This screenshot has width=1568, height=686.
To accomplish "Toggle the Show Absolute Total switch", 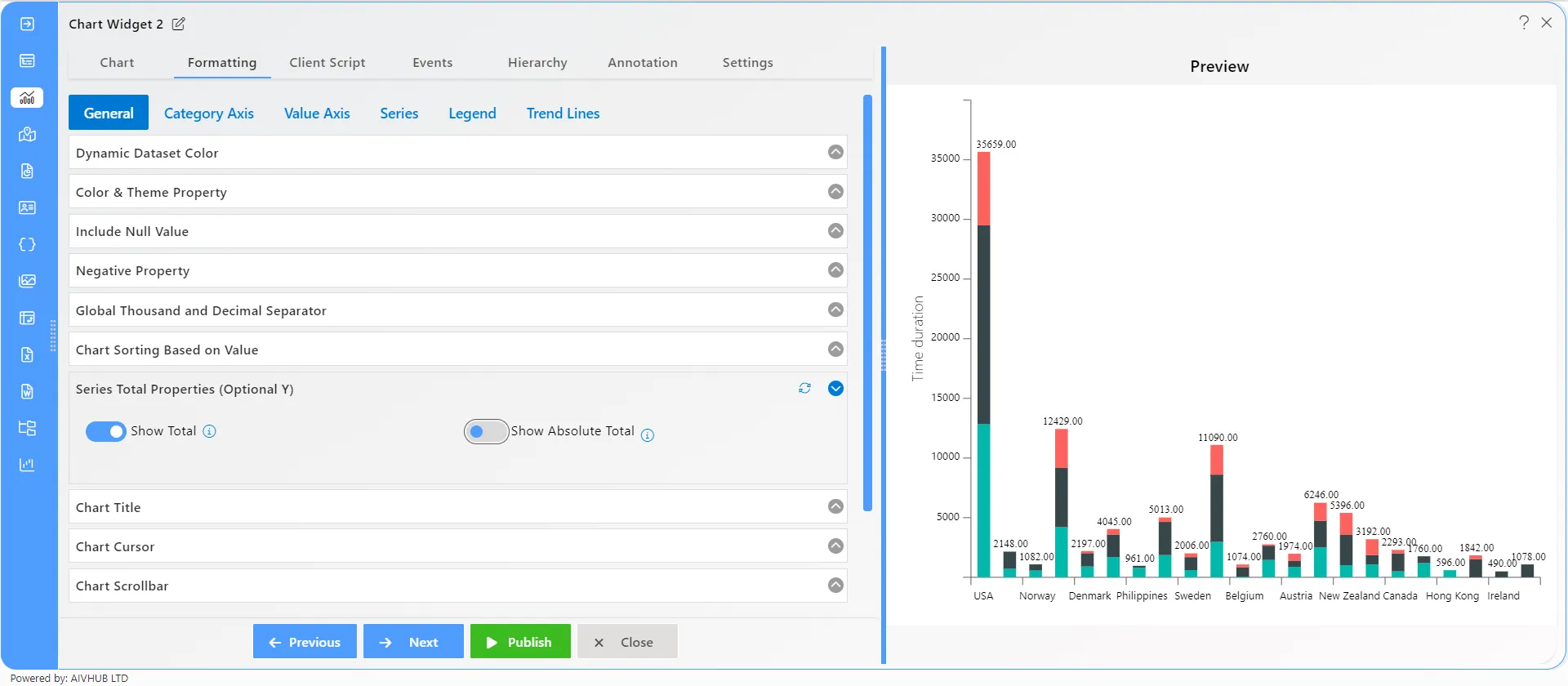I will click(486, 431).
